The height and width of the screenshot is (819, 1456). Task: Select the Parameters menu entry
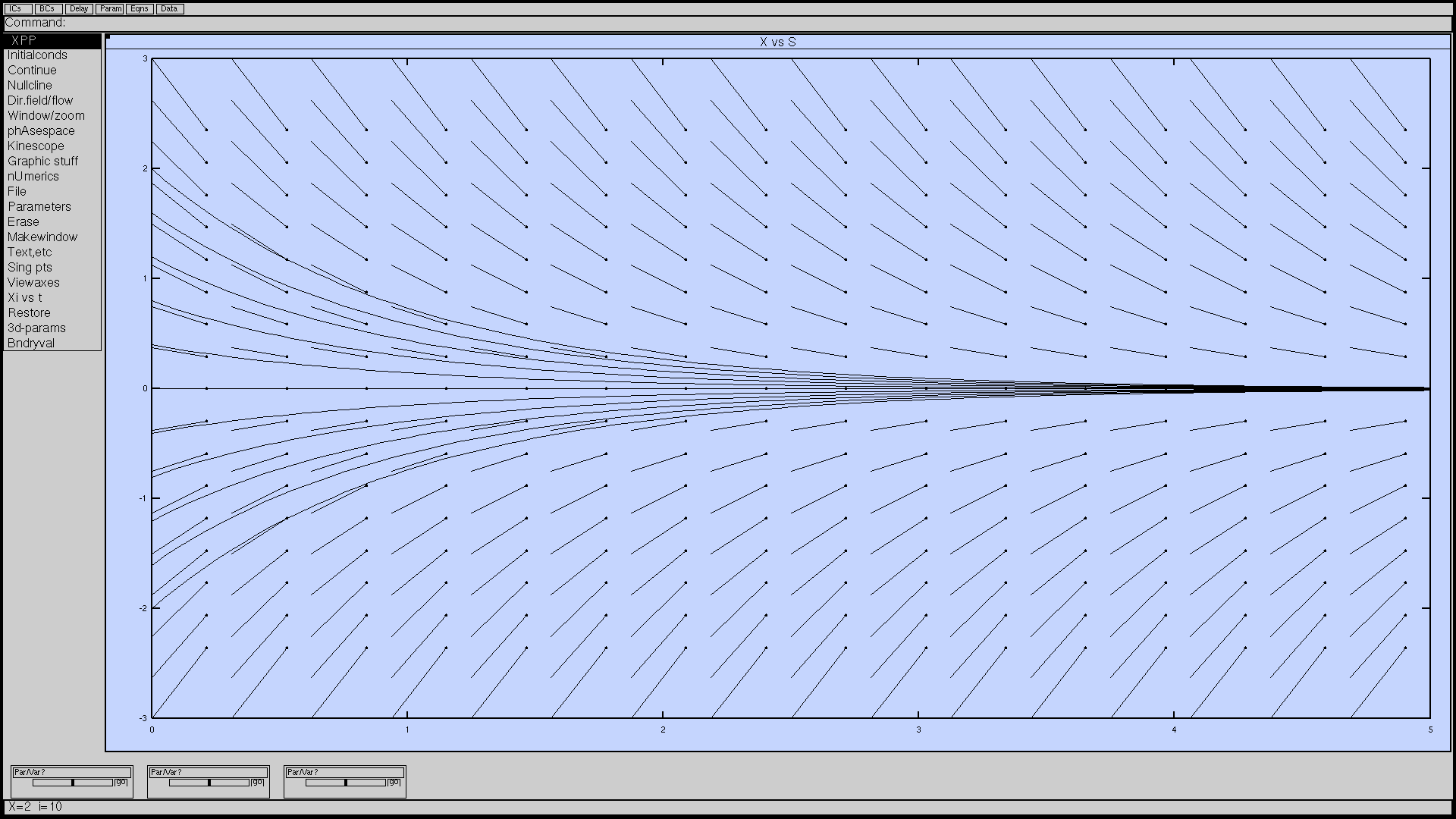coord(52,207)
